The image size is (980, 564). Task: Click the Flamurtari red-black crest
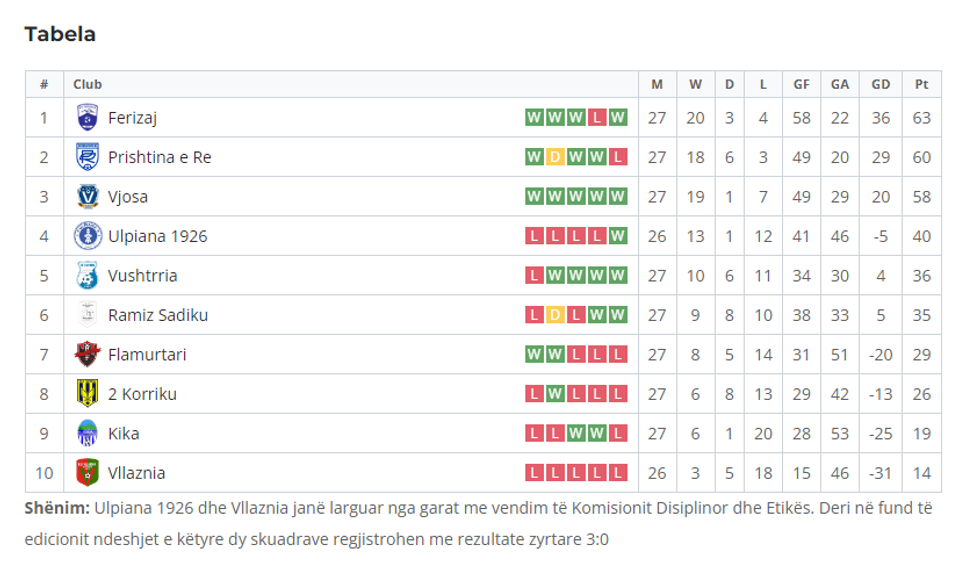pos(87,354)
